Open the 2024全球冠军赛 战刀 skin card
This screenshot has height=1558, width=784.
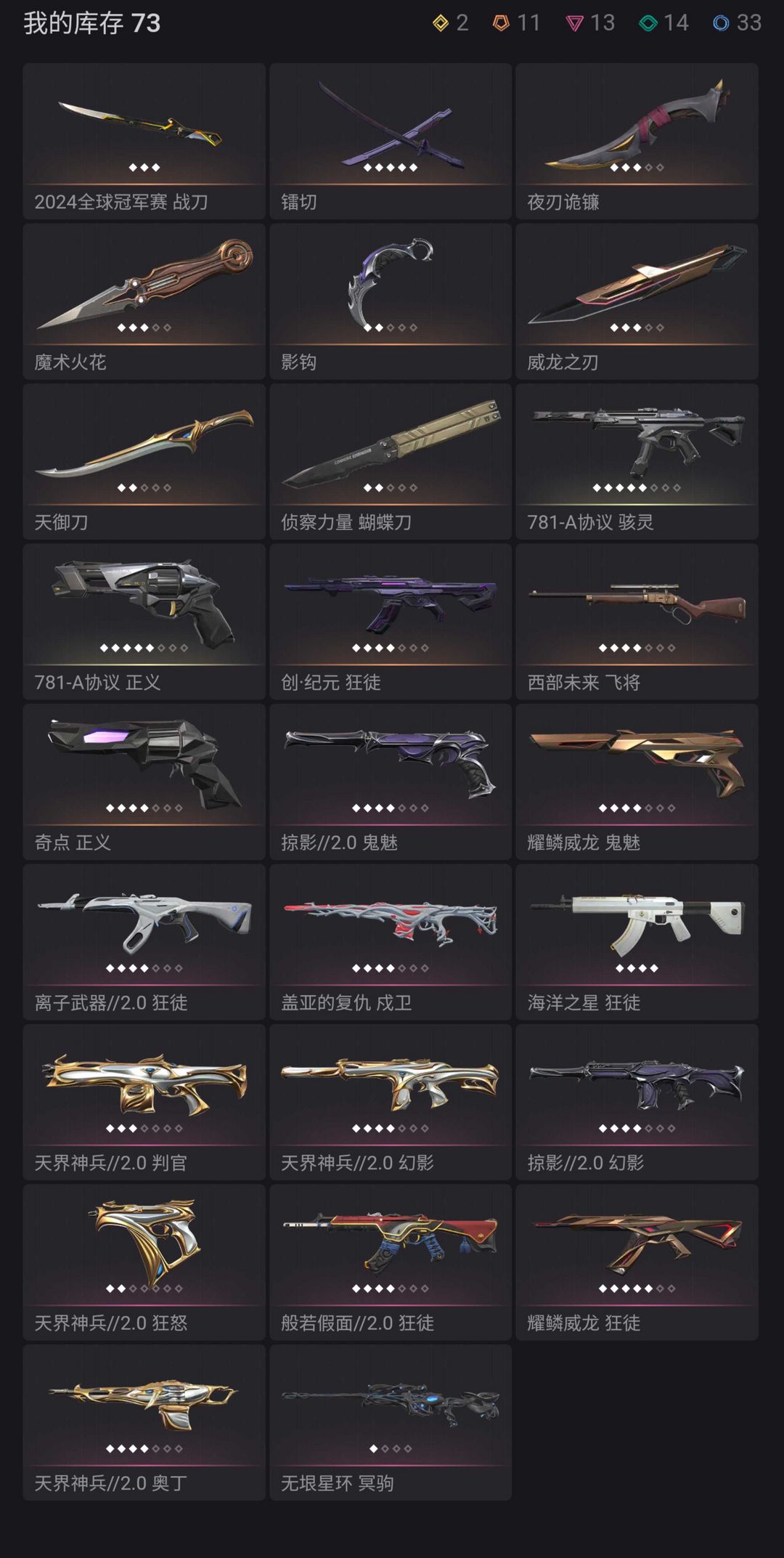[144, 141]
